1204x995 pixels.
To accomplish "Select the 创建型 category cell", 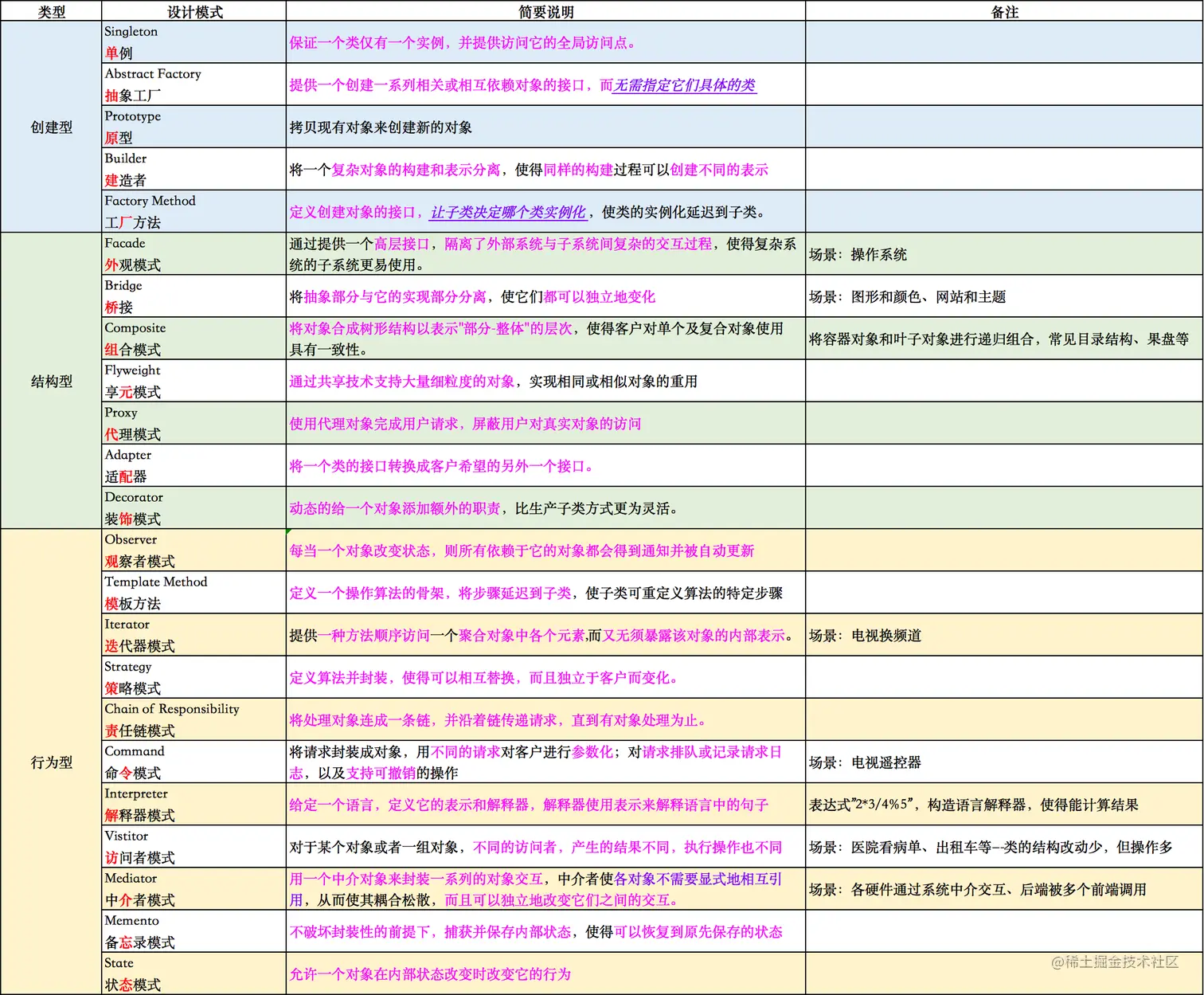I will pyautogui.click(x=50, y=126).
